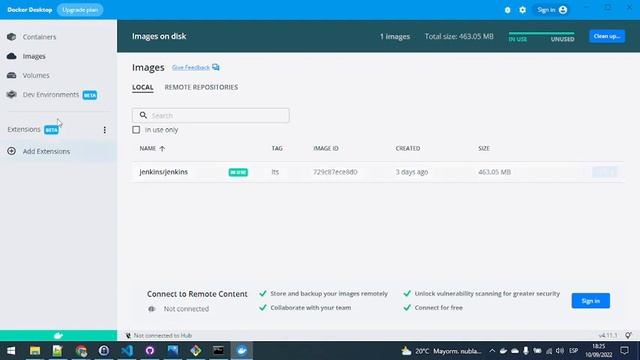Click the IN USE badge on jenkins
The height and width of the screenshot is (360, 640).
pyautogui.click(x=238, y=172)
